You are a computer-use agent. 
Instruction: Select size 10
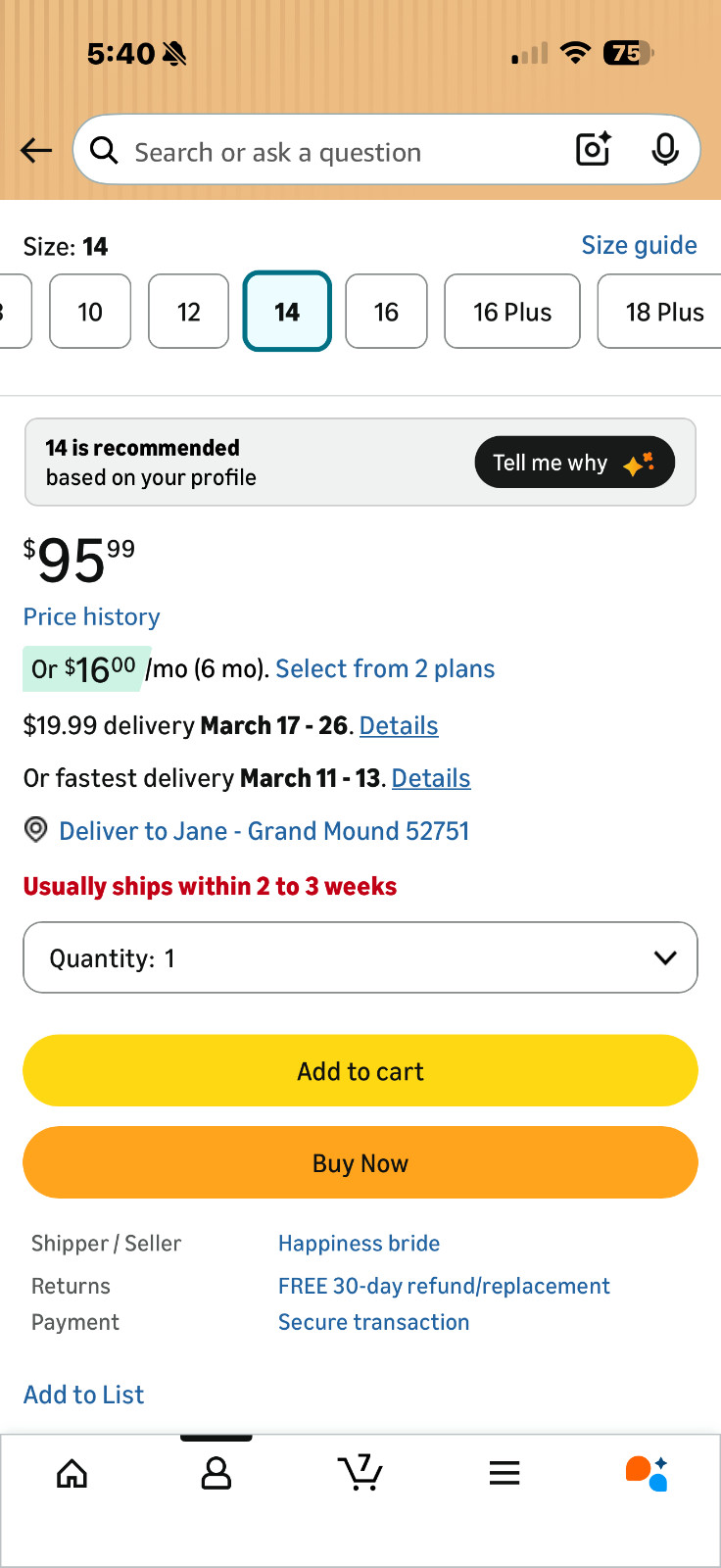[x=90, y=312]
